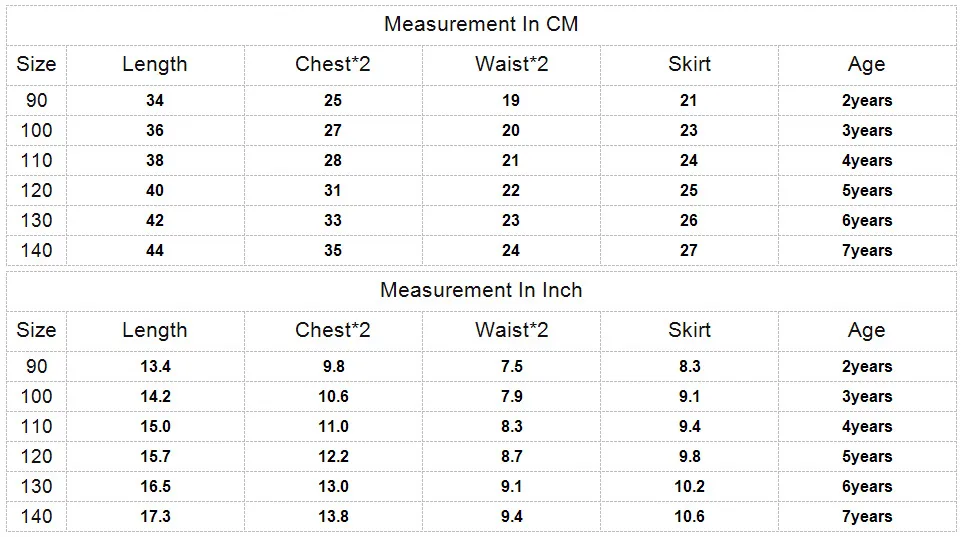The height and width of the screenshot is (537, 962).
Task: Select the Length header in CM table
Action: pos(155,64)
